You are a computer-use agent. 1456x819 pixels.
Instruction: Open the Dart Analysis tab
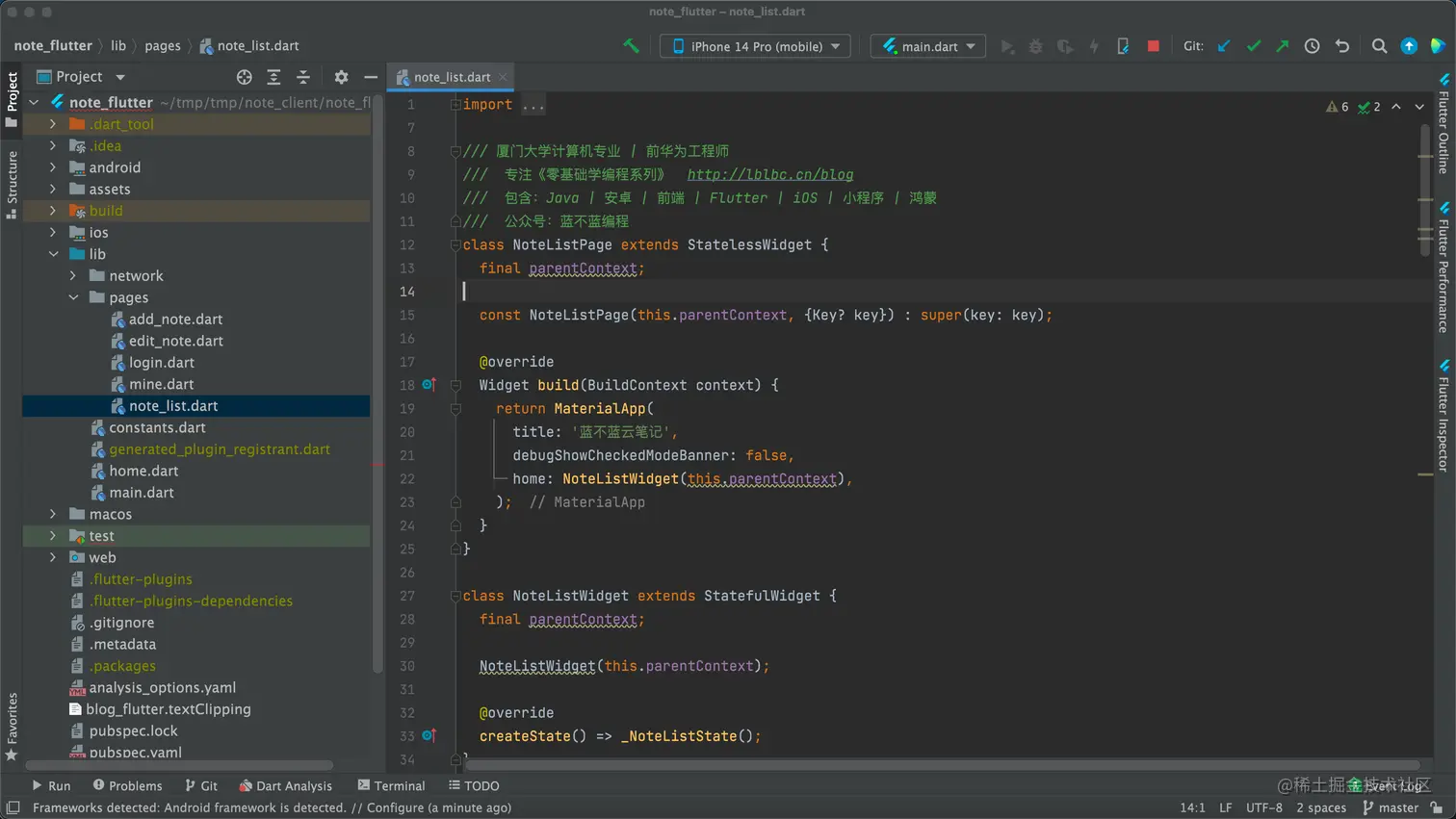[x=285, y=786]
